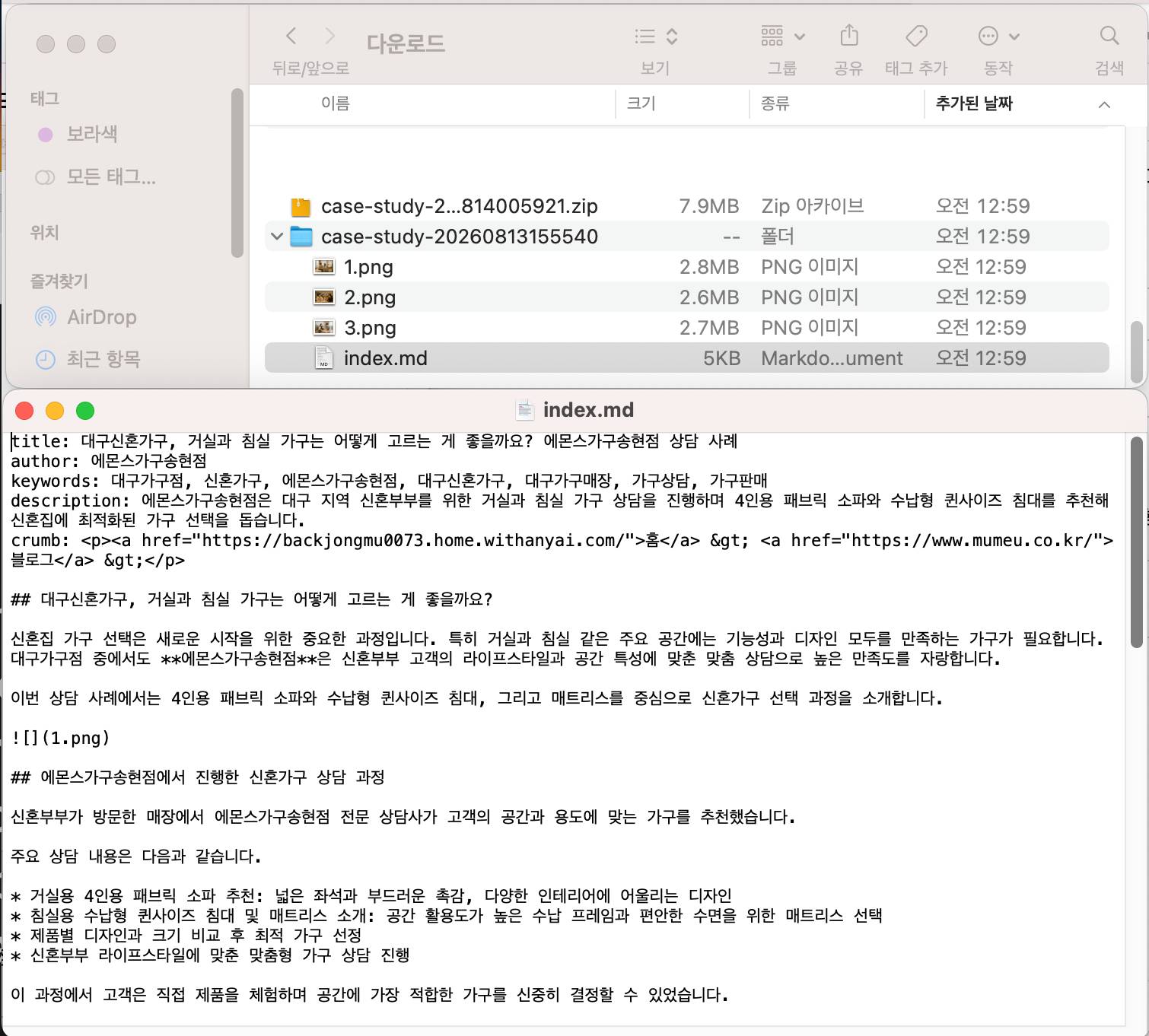
Task: Click the 태그 추가 tag icon
Action: (916, 36)
